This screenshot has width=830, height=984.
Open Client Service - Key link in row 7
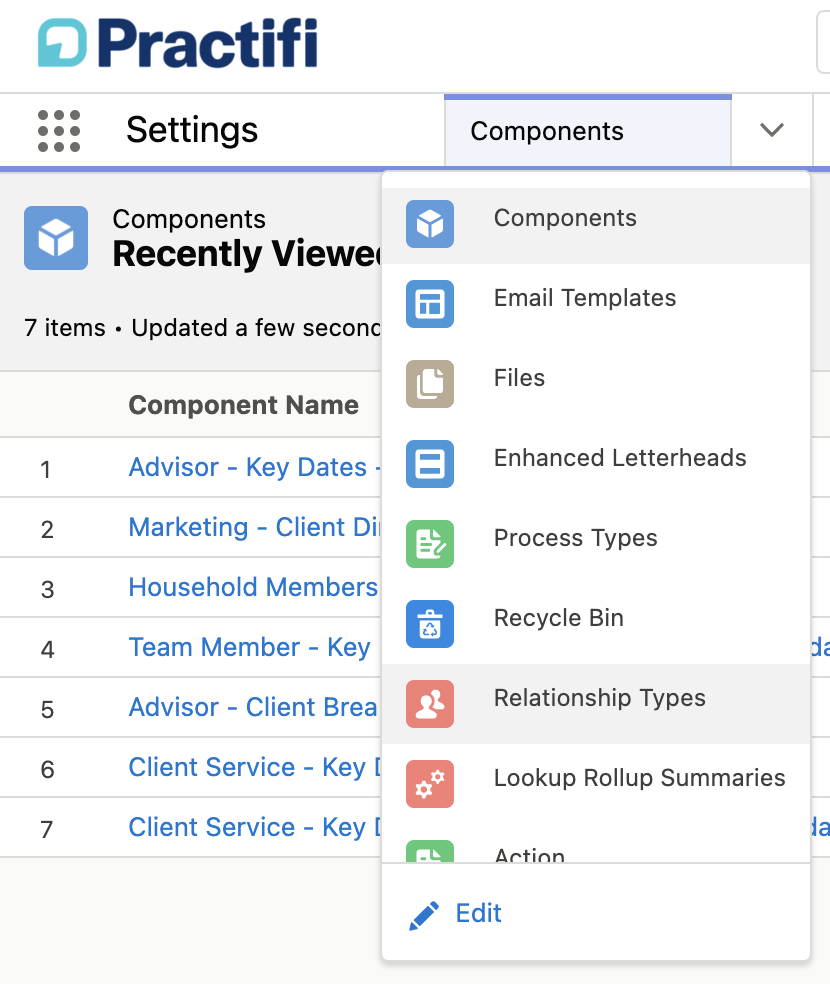[254, 828]
